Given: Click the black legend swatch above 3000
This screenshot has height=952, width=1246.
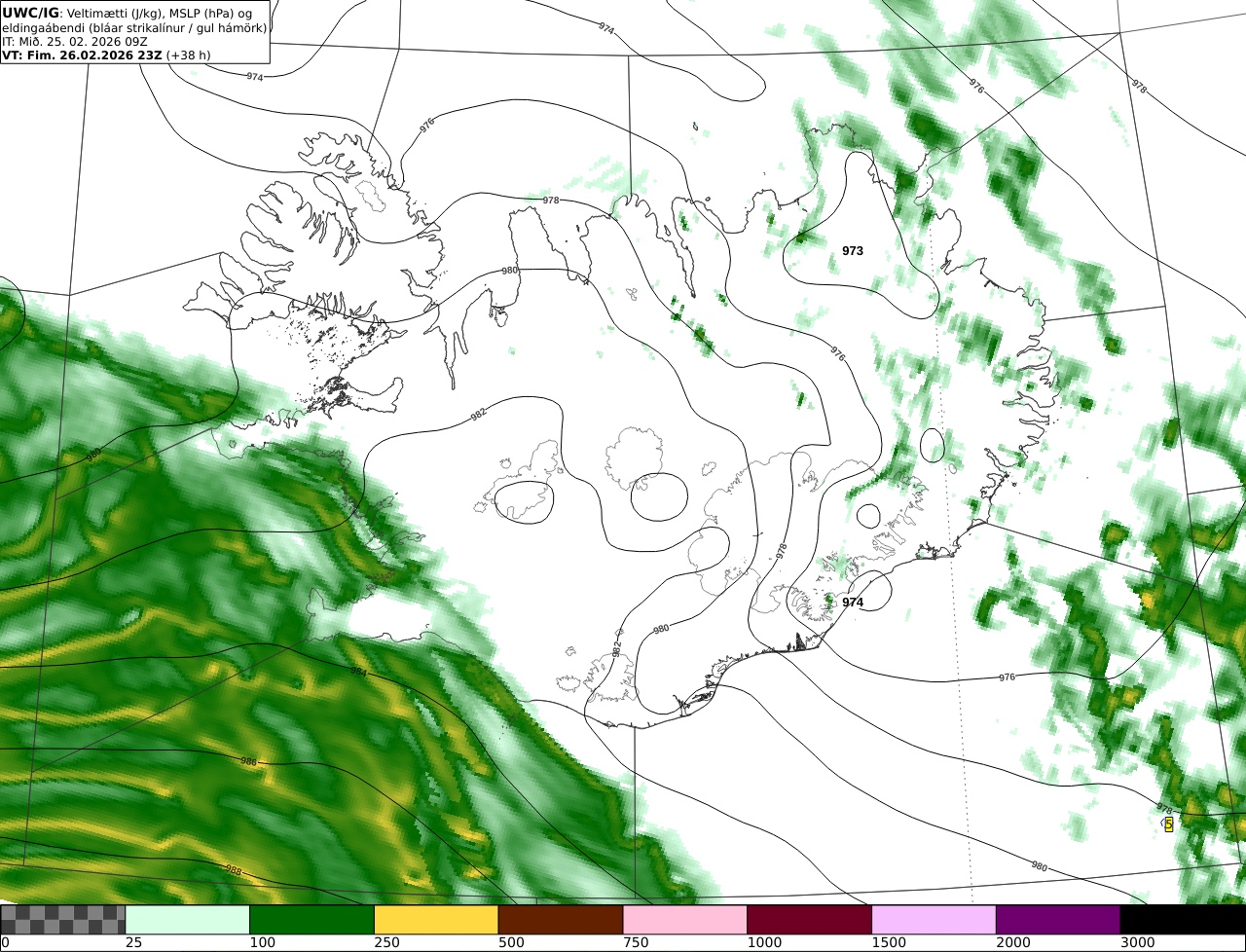Looking at the screenshot, I should coord(1183,920).
